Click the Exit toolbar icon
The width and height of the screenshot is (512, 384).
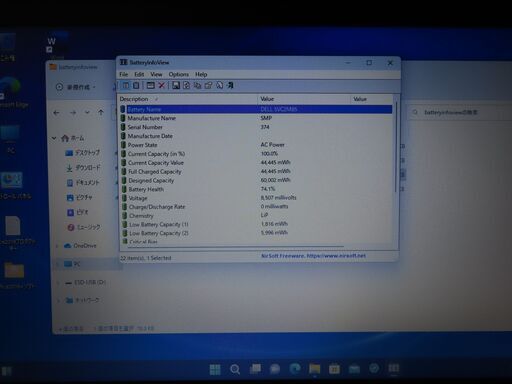[230, 86]
